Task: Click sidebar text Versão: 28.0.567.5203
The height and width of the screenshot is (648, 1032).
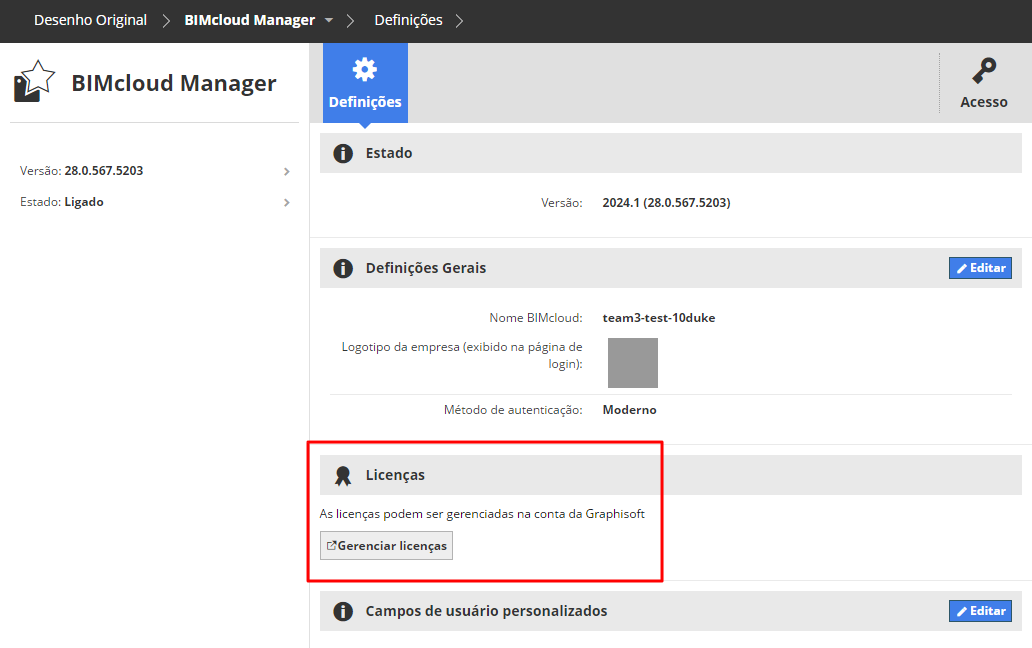Action: (x=82, y=170)
